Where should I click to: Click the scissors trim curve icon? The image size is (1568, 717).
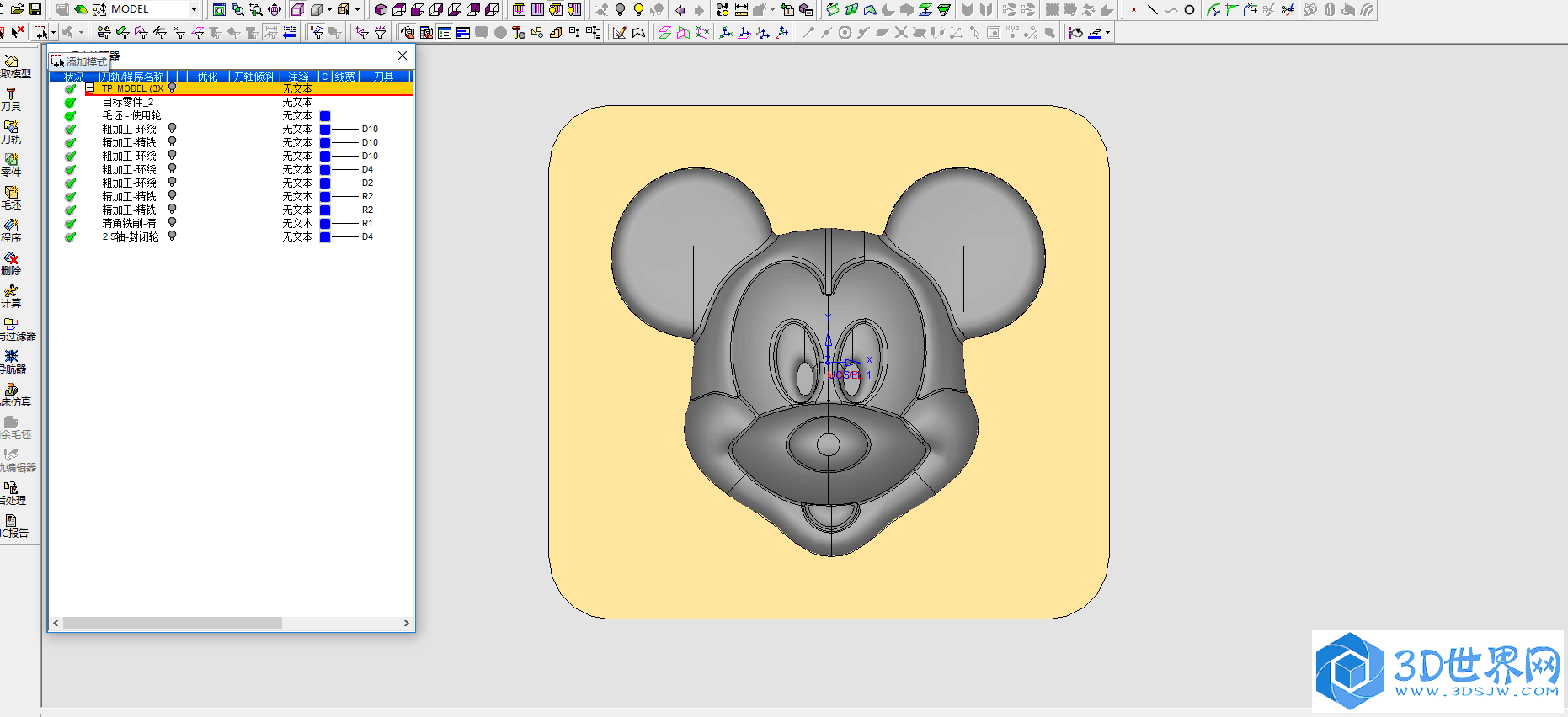[1288, 9]
